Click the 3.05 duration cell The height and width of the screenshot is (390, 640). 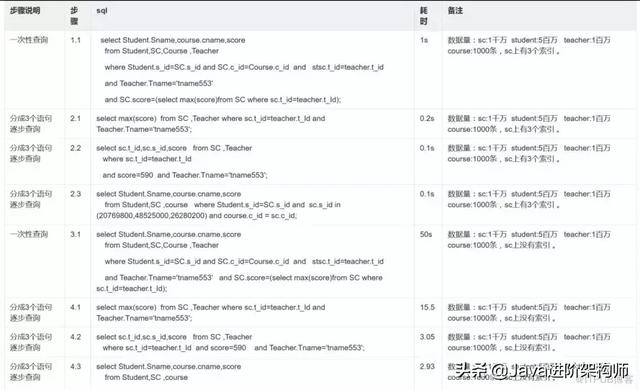click(427, 337)
